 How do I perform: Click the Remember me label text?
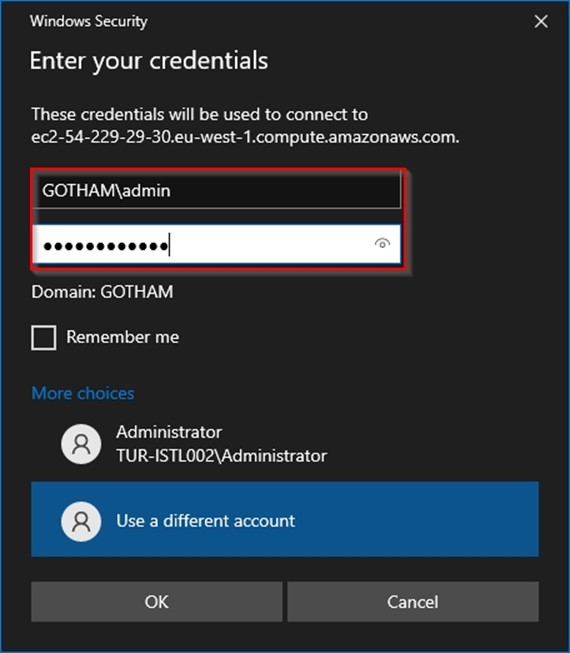123,337
